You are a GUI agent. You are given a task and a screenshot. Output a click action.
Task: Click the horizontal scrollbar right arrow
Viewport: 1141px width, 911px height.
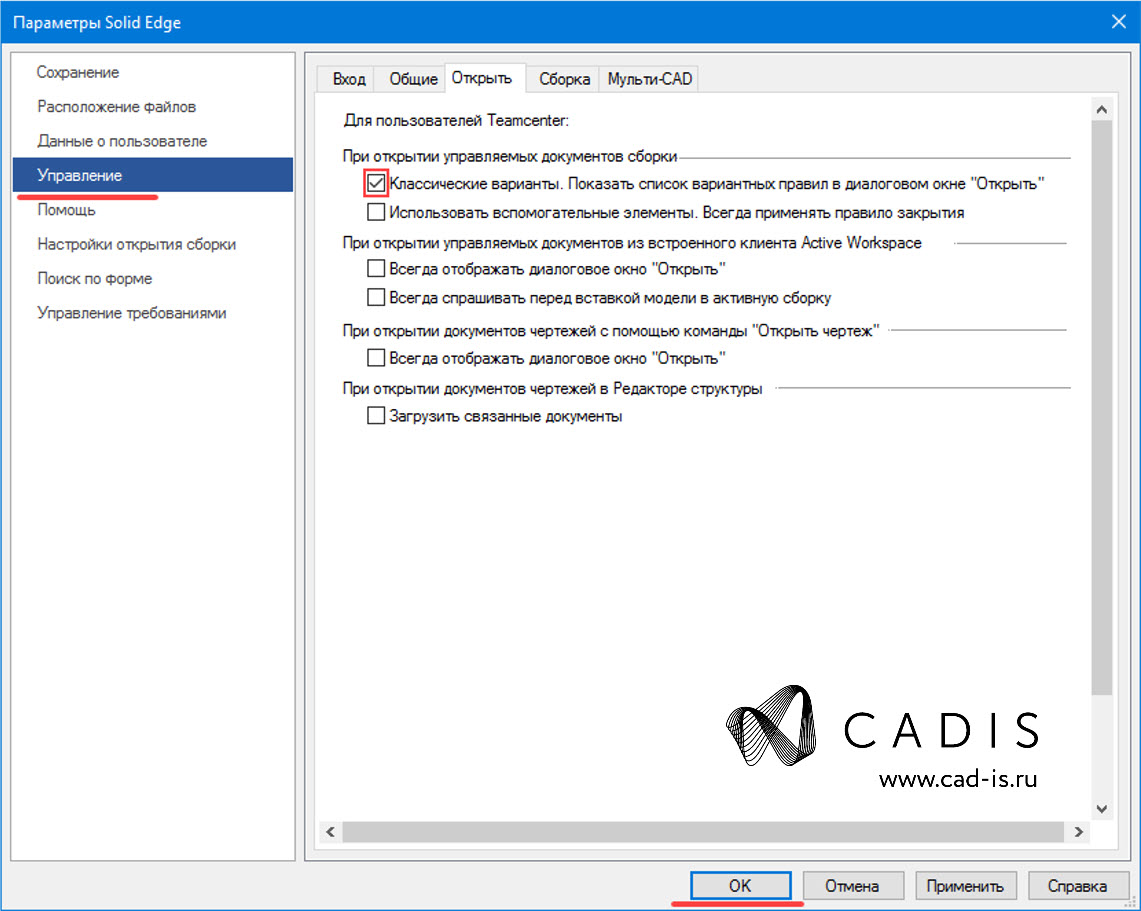1078,831
